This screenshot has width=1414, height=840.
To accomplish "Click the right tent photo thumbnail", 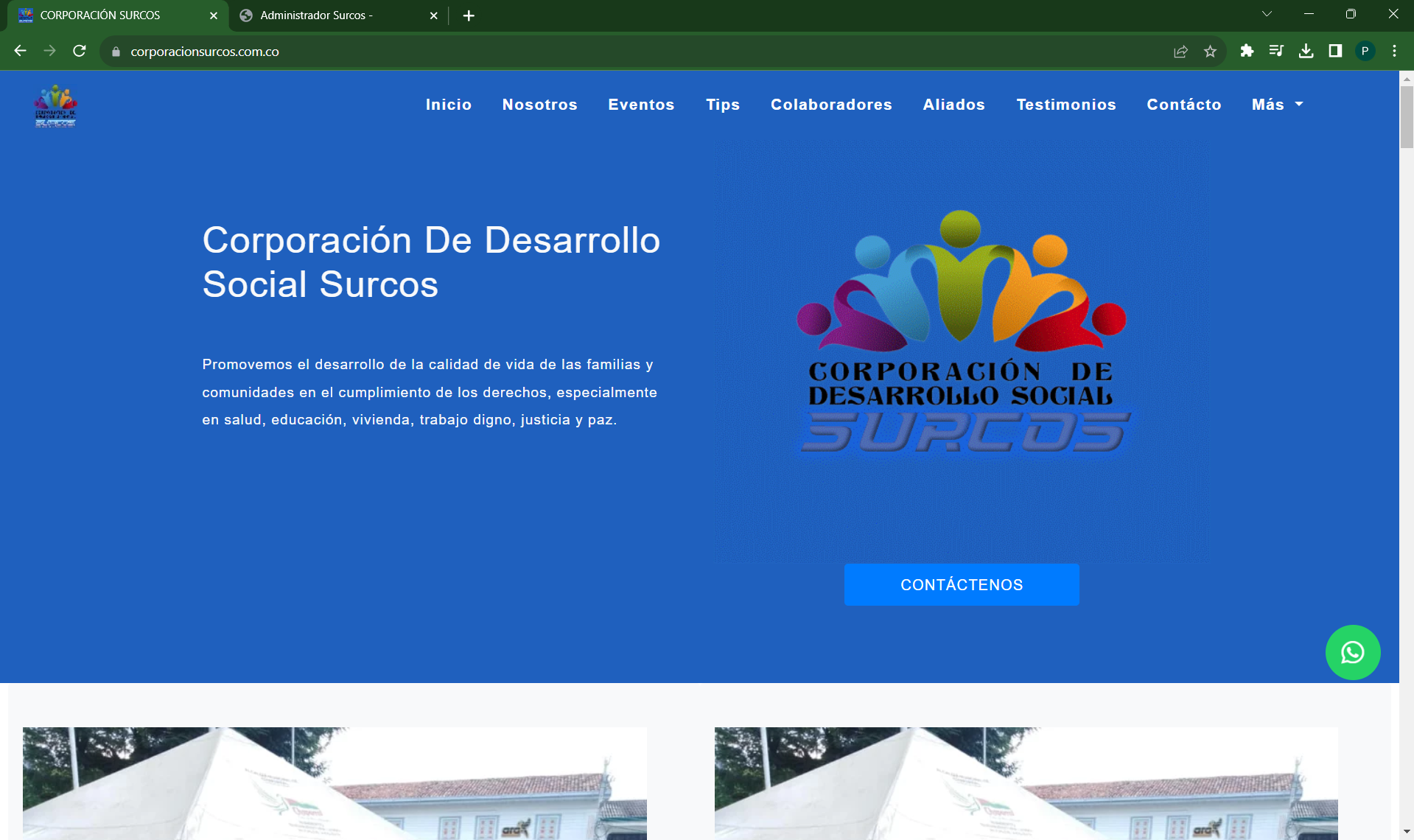I will (x=1026, y=783).
